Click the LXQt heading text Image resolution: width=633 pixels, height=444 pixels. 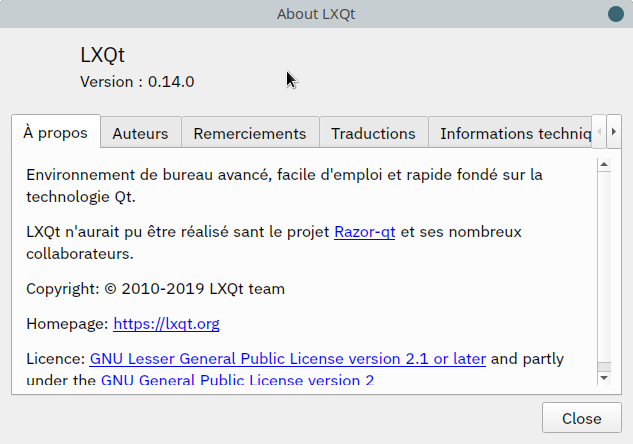103,55
